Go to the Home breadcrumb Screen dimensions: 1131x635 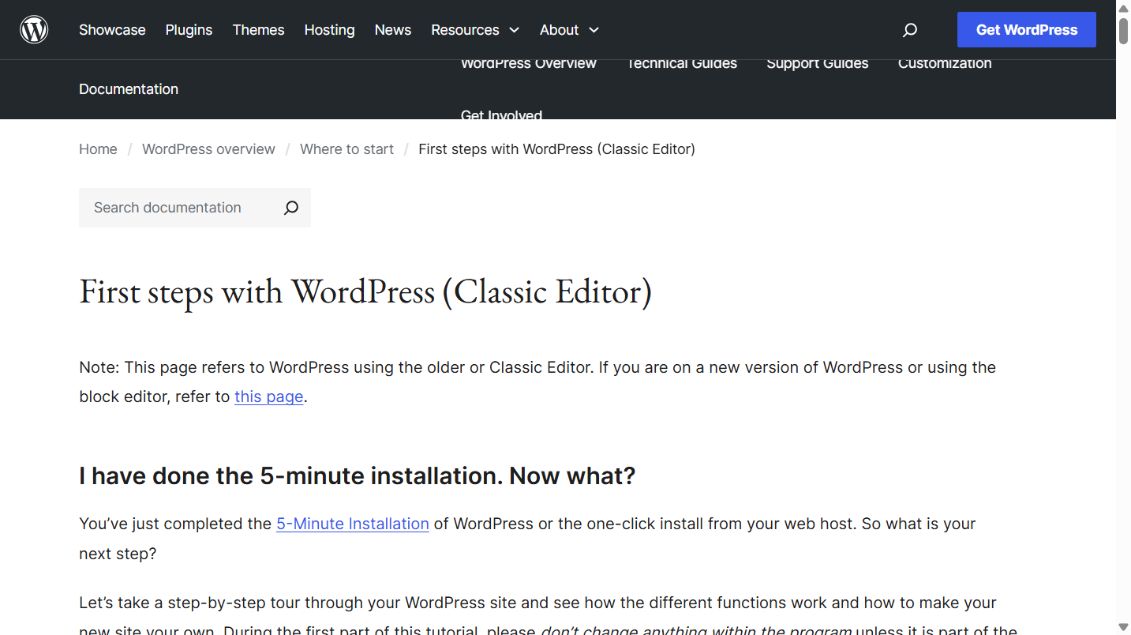[98, 149]
